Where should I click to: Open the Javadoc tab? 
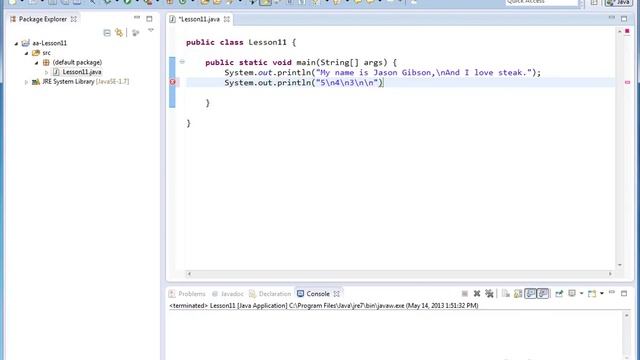(228, 294)
